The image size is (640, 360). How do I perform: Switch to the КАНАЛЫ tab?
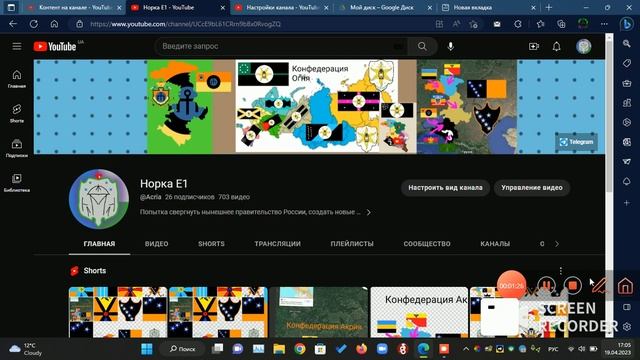pos(495,244)
